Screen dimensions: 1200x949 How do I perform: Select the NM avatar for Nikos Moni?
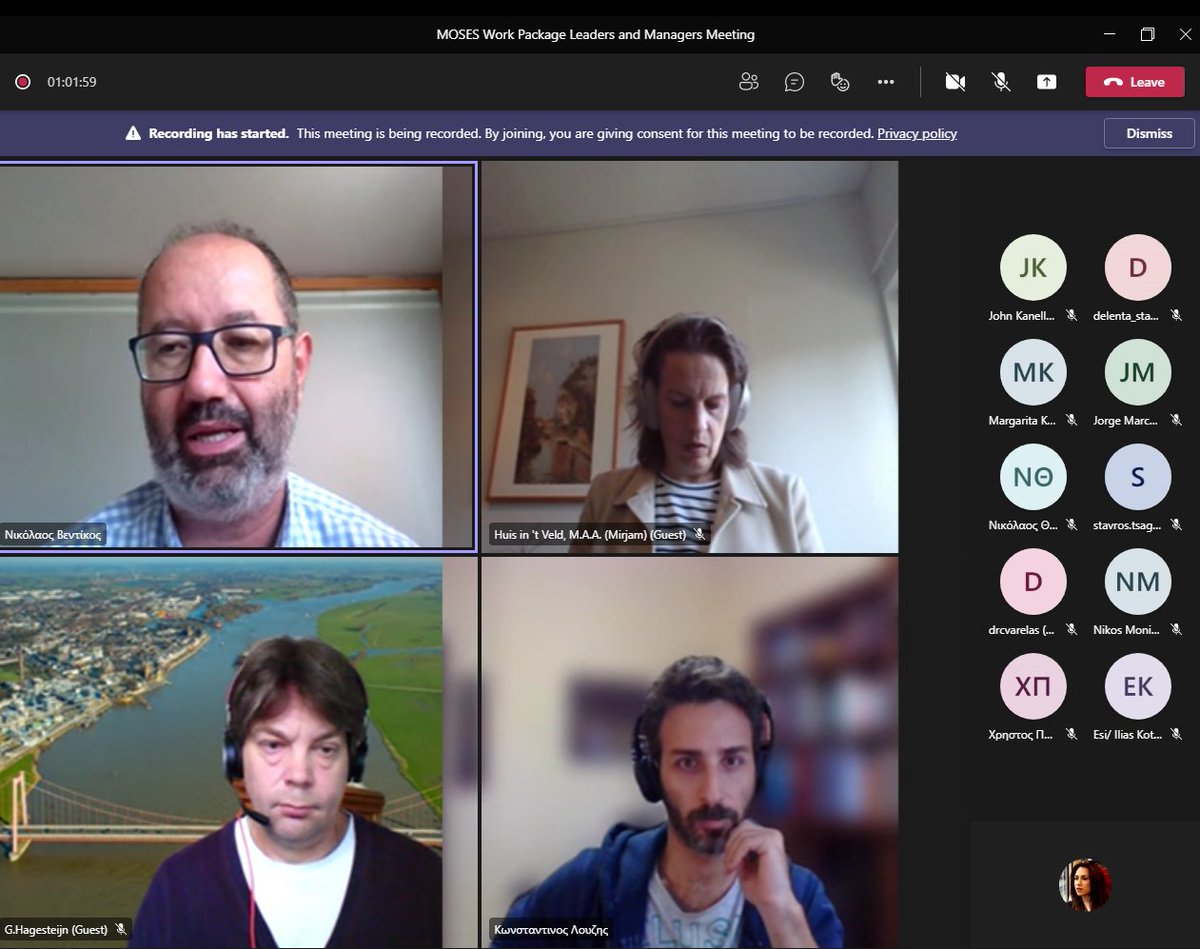point(1137,582)
